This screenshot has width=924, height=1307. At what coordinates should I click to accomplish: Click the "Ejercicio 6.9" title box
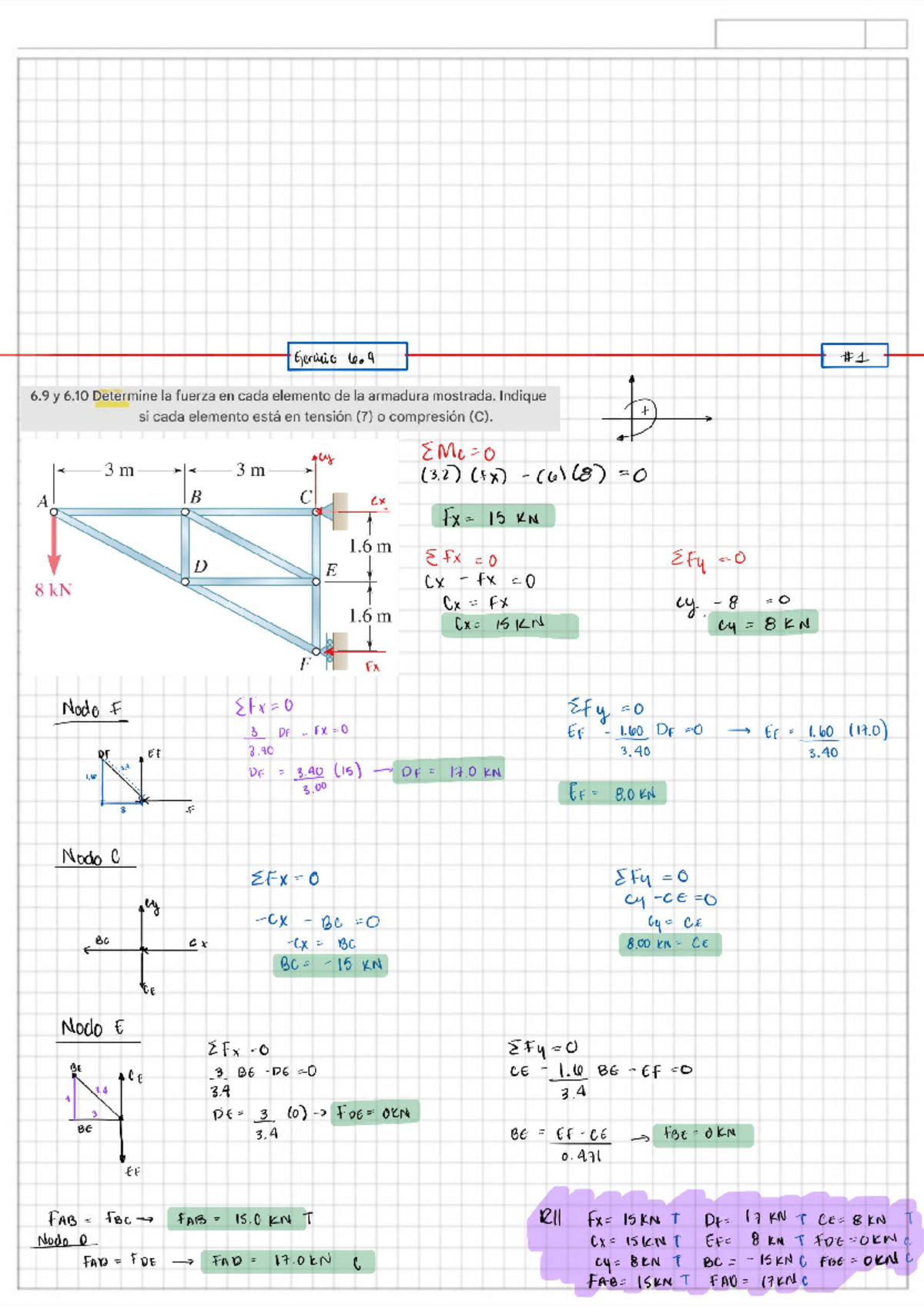tap(347, 357)
